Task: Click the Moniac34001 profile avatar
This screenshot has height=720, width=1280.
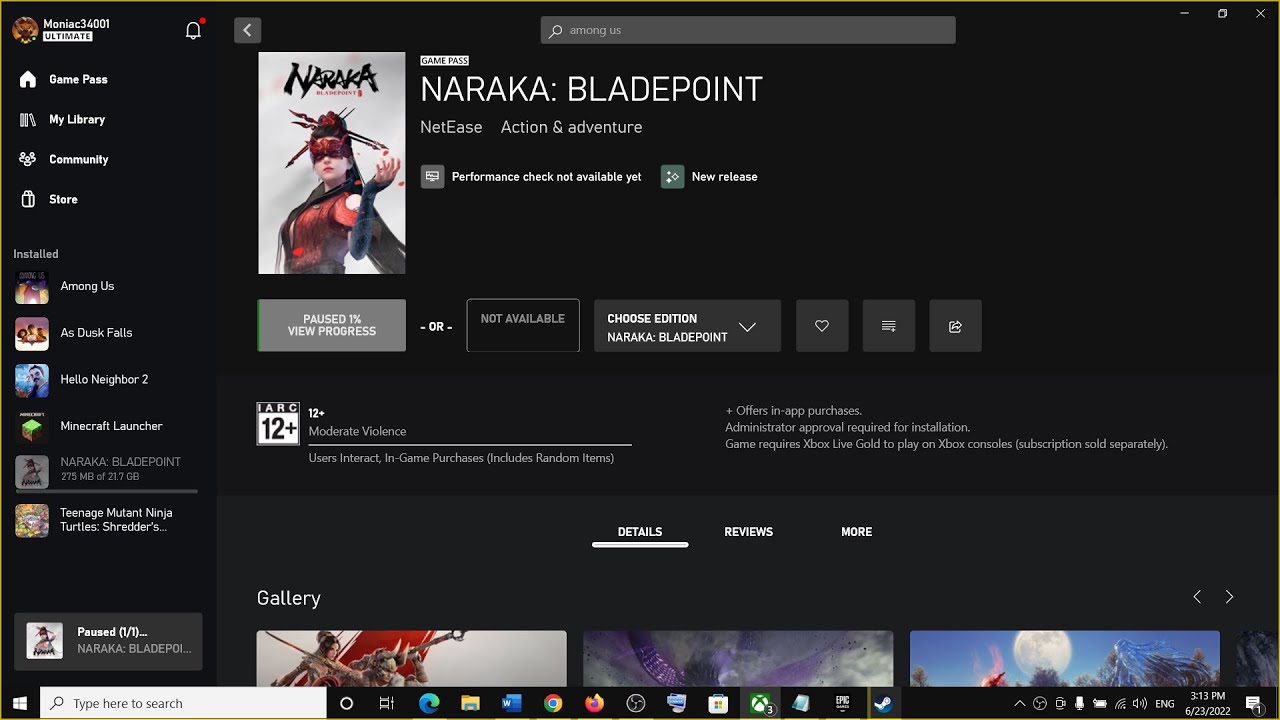Action: point(25,30)
